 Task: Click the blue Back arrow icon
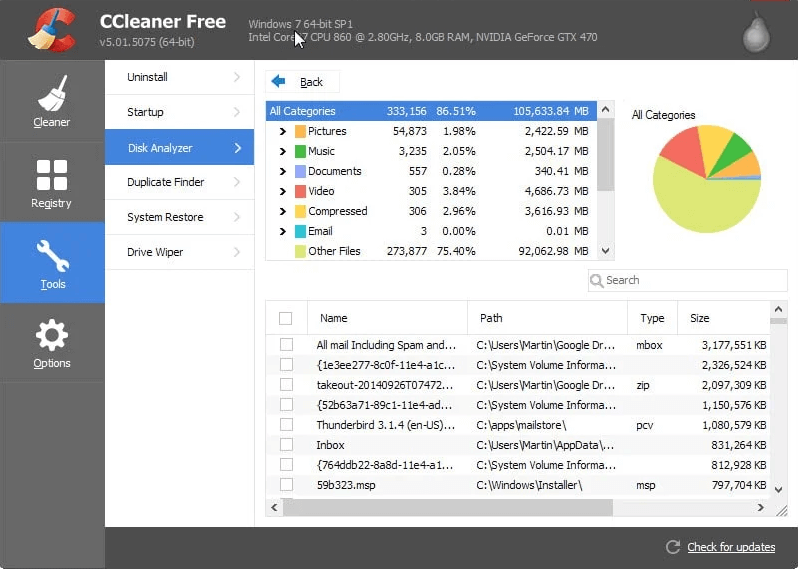click(278, 81)
